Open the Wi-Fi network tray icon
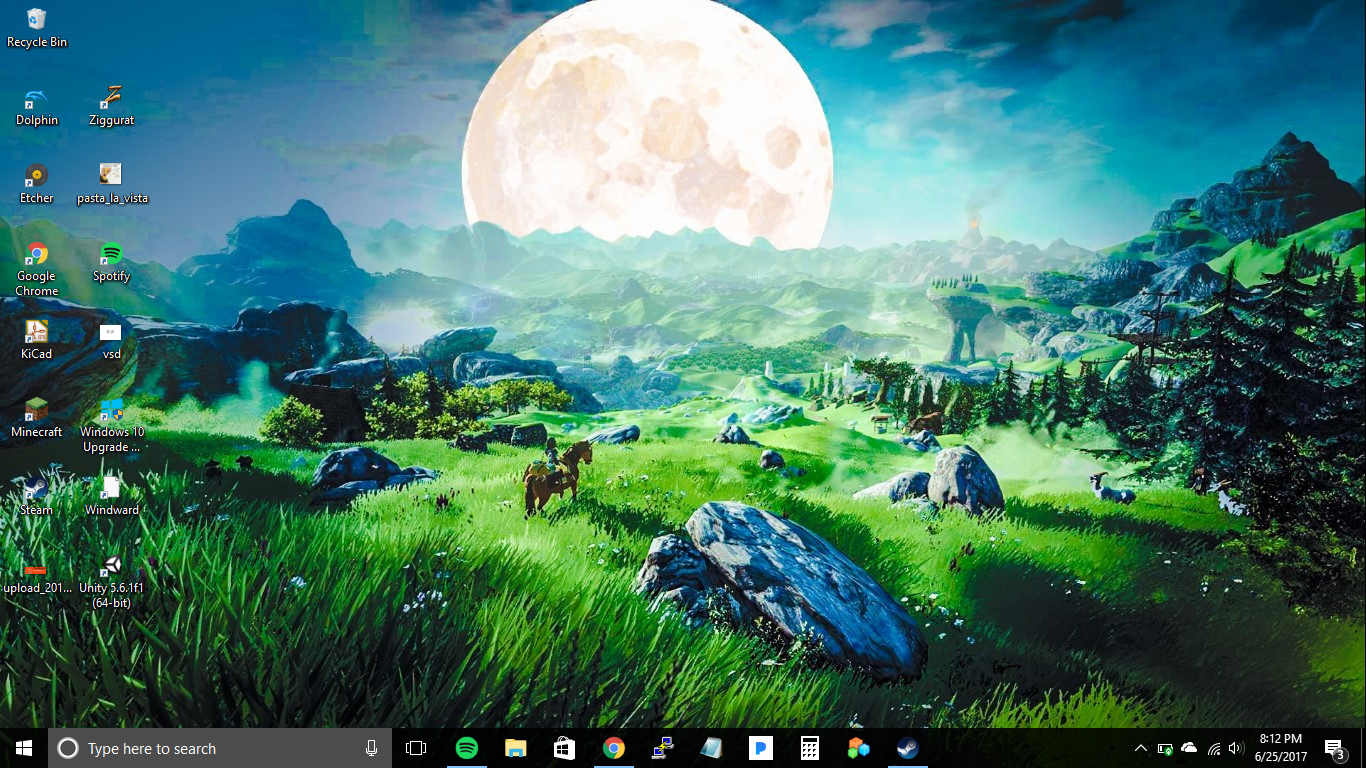Screen dimensions: 1366x768 click(x=1214, y=748)
